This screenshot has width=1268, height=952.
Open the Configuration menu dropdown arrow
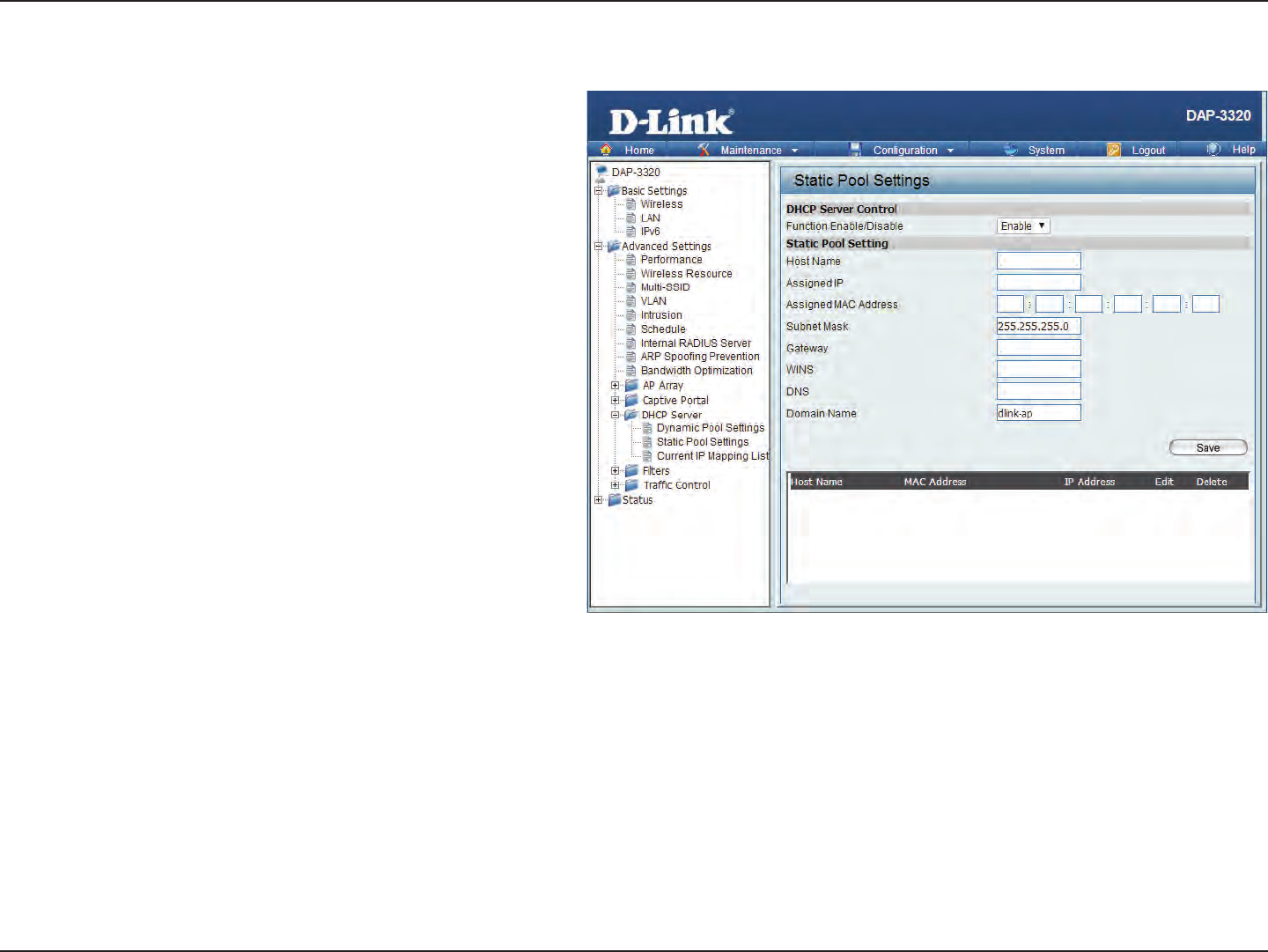click(950, 151)
